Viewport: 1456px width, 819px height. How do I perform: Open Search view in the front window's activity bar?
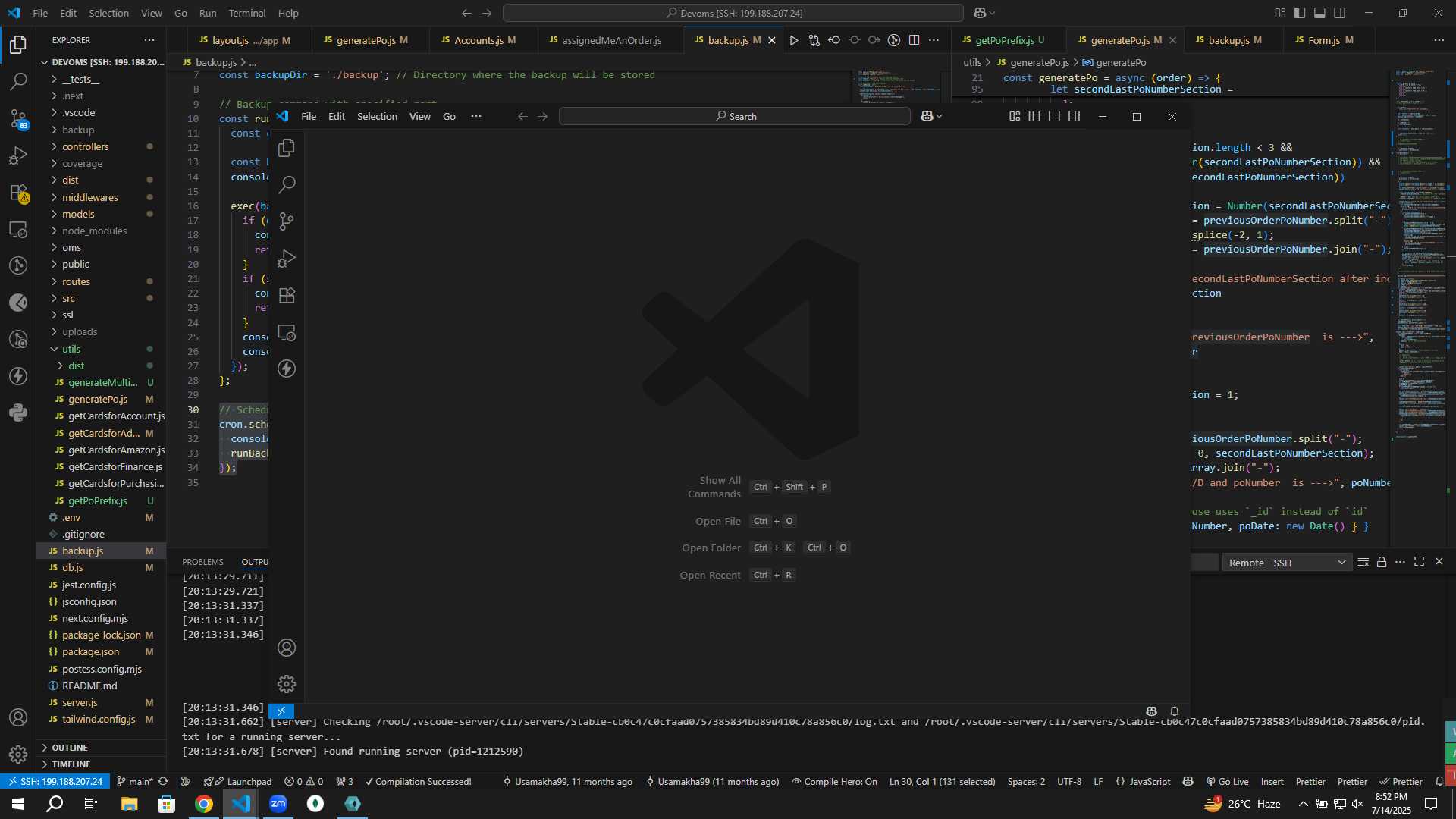287,184
